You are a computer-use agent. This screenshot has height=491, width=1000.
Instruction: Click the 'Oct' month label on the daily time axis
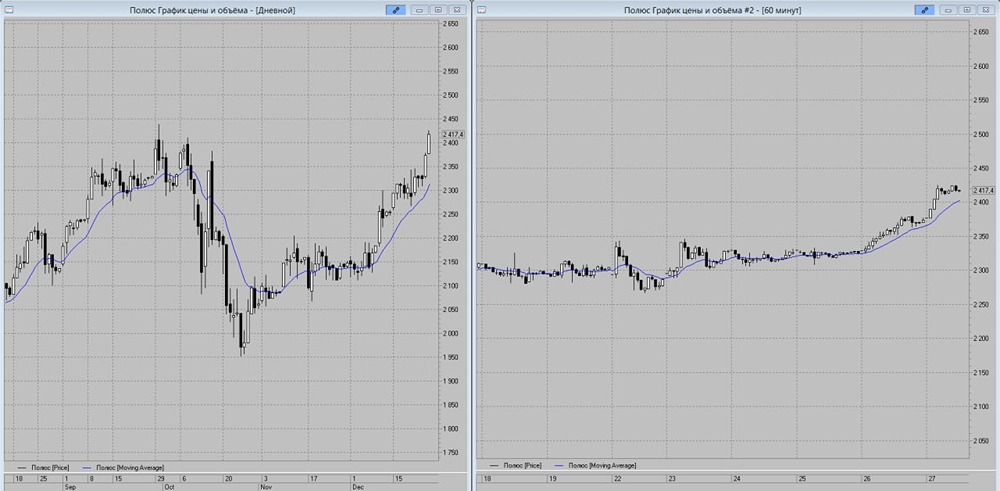tap(170, 486)
